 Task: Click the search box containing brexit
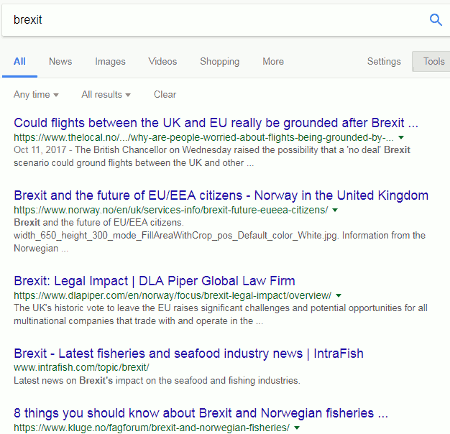pyautogui.click(x=213, y=20)
